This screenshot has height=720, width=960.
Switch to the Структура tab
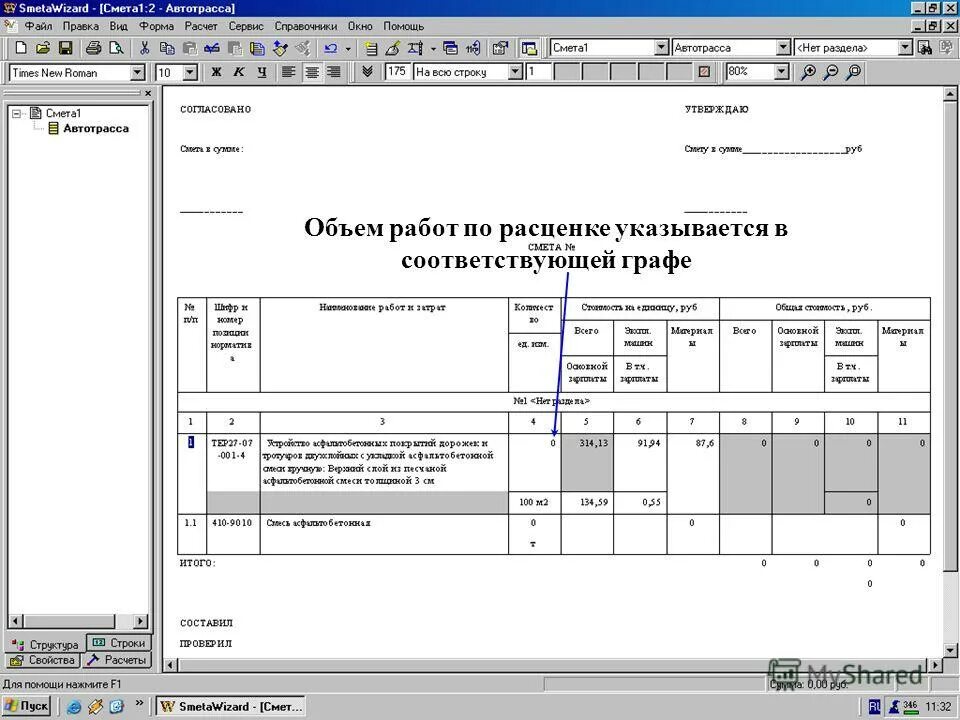46,644
